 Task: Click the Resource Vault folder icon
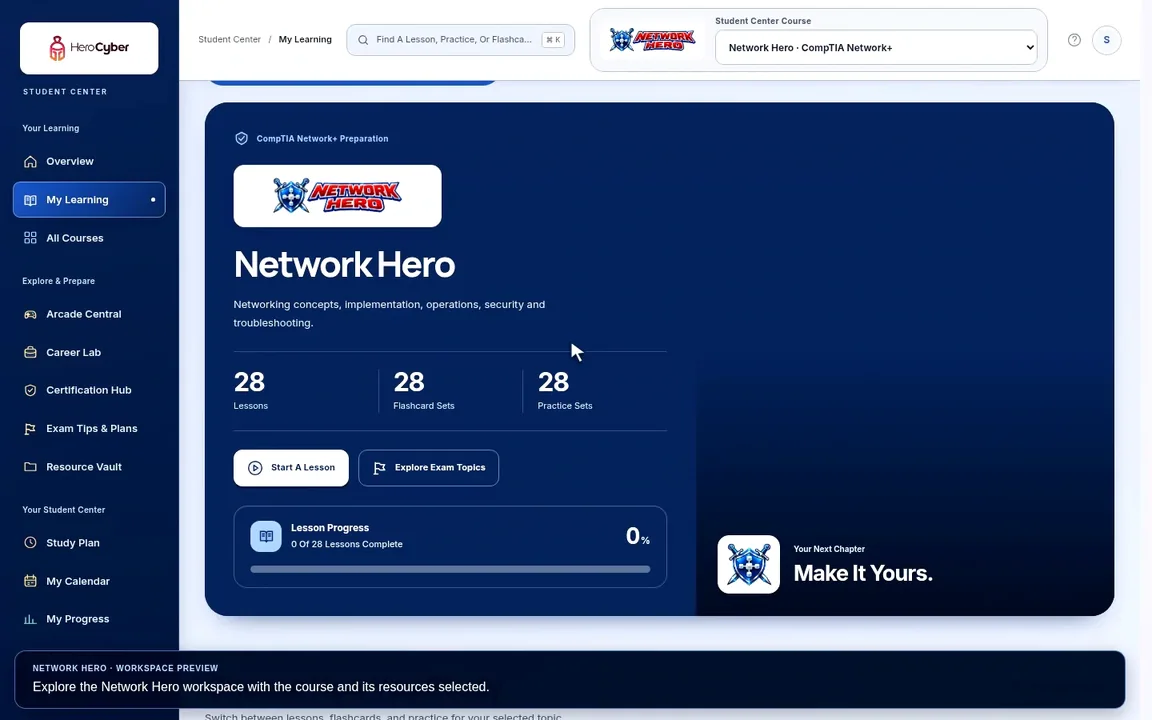pyautogui.click(x=30, y=467)
